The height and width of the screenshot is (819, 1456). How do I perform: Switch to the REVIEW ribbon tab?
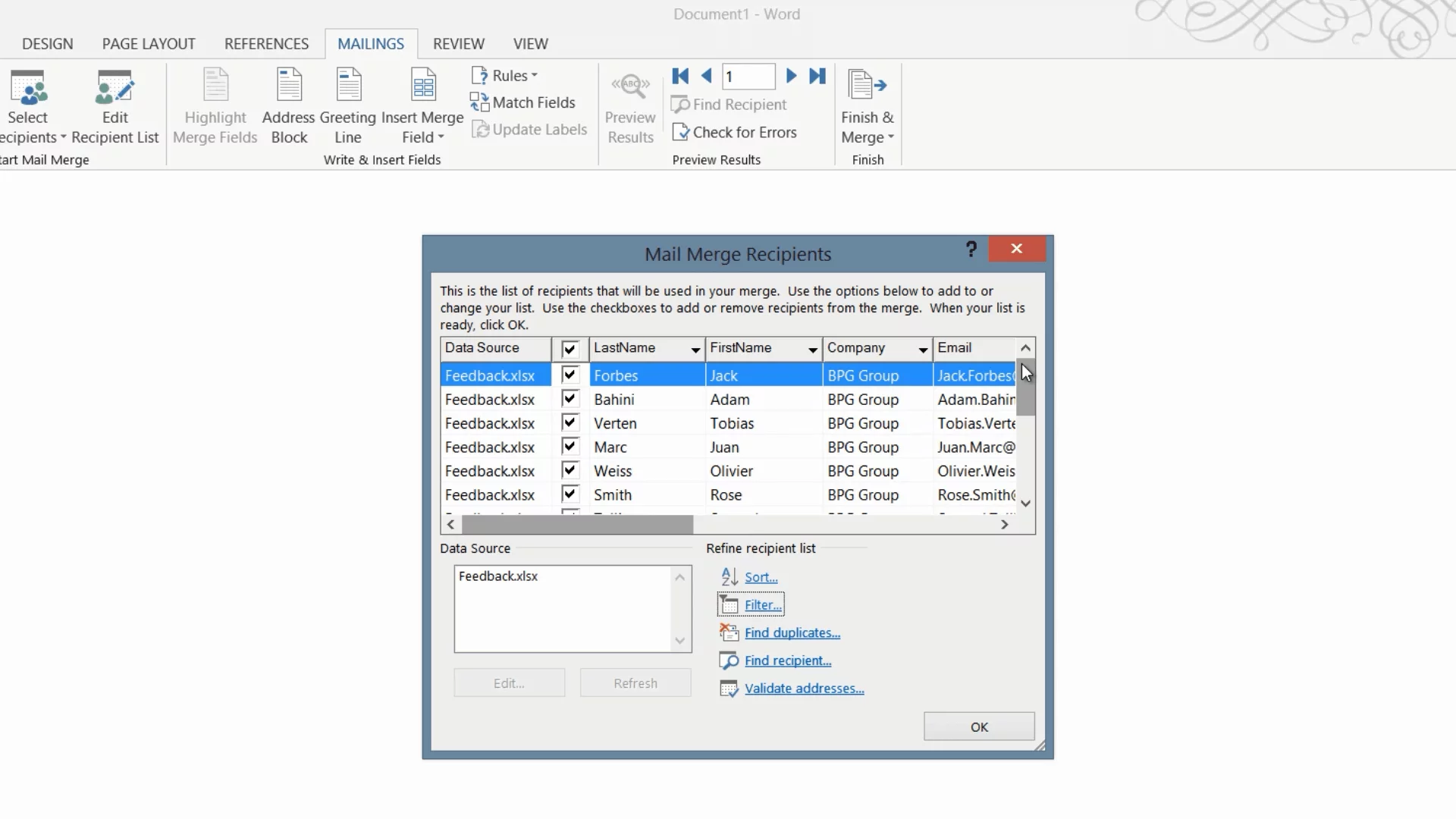click(458, 44)
